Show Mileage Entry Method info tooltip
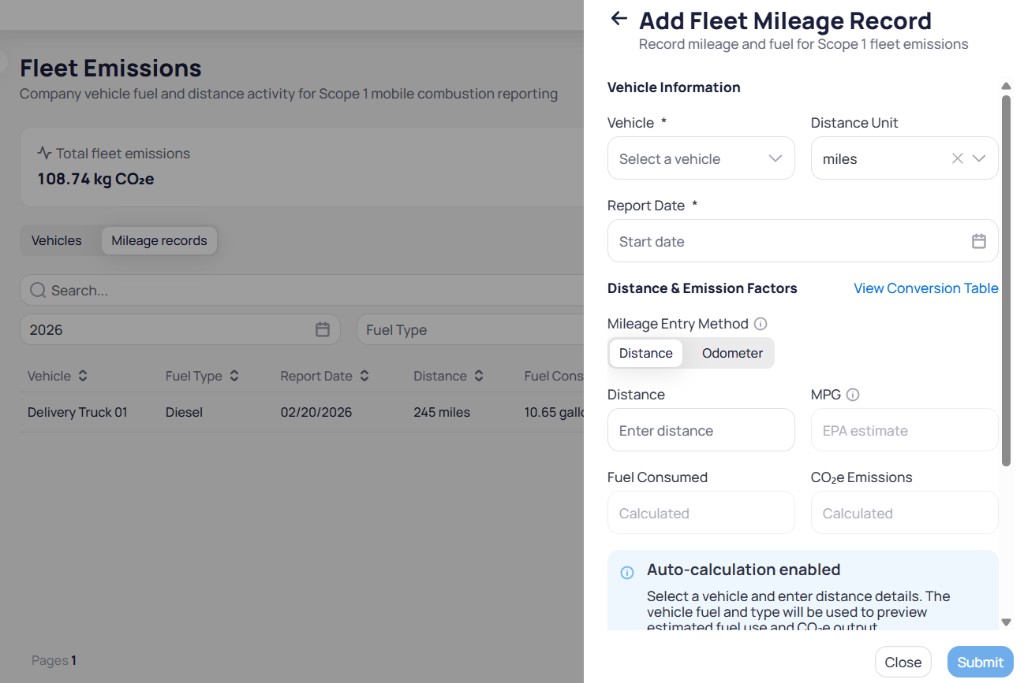This screenshot has height=683, width=1024. pyautogui.click(x=760, y=324)
